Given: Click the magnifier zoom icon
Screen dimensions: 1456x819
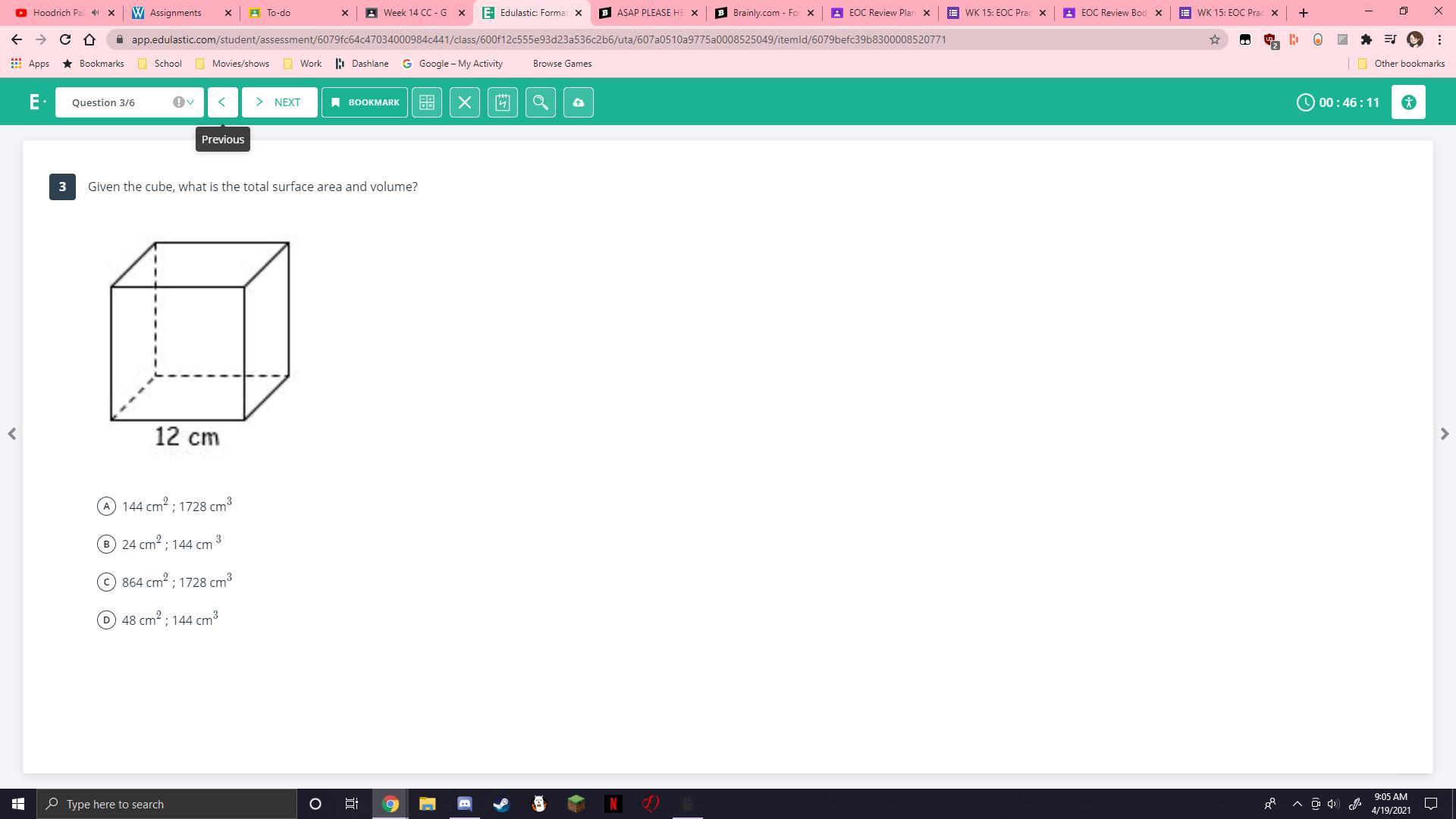Looking at the screenshot, I should pyautogui.click(x=541, y=102).
